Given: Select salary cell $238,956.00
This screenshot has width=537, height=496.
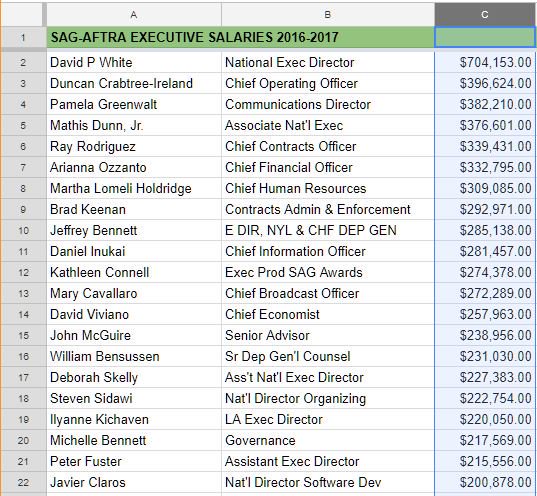Looking at the screenshot, I should coord(485,335).
